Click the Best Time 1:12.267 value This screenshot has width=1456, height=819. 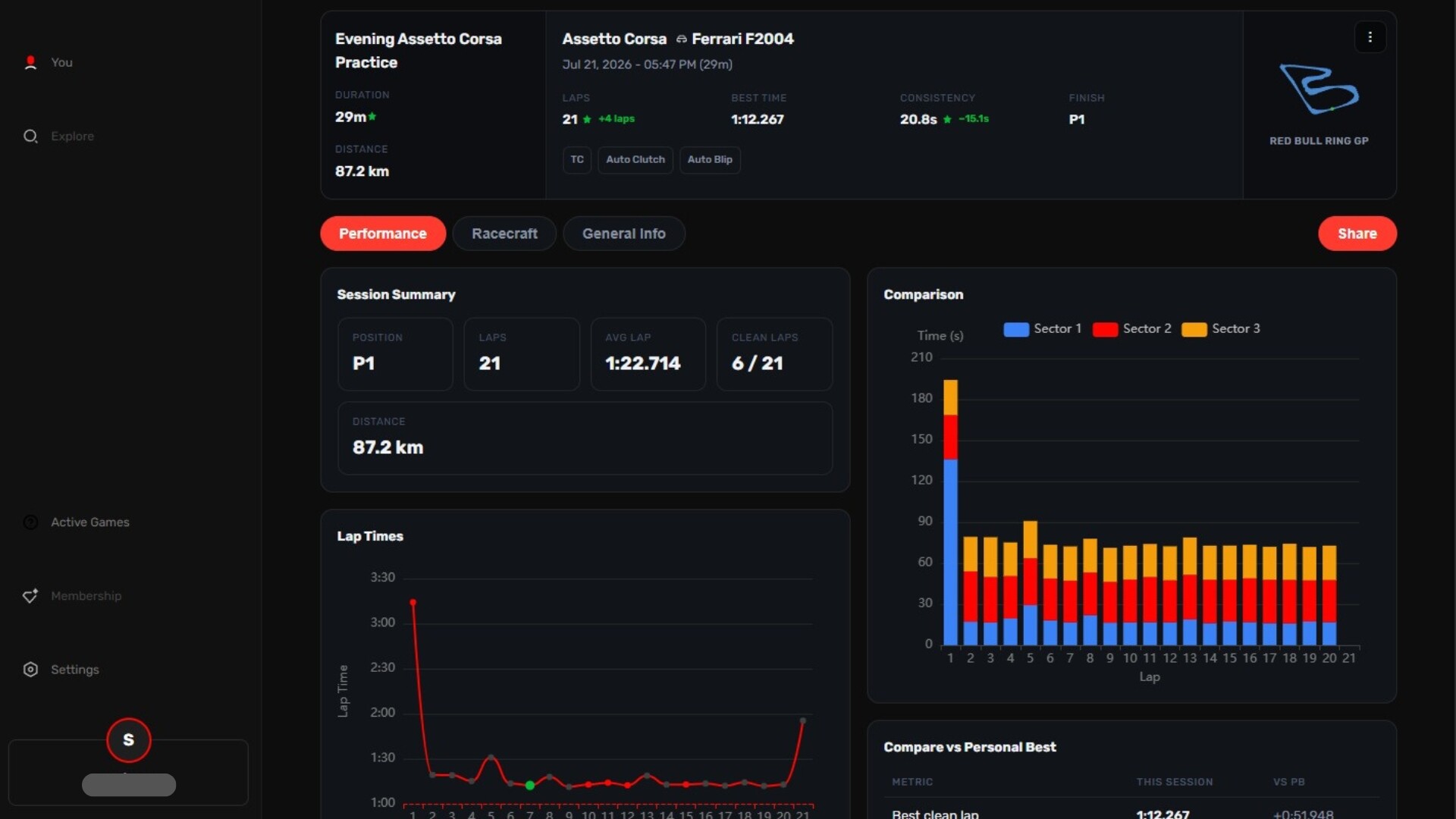[758, 120]
